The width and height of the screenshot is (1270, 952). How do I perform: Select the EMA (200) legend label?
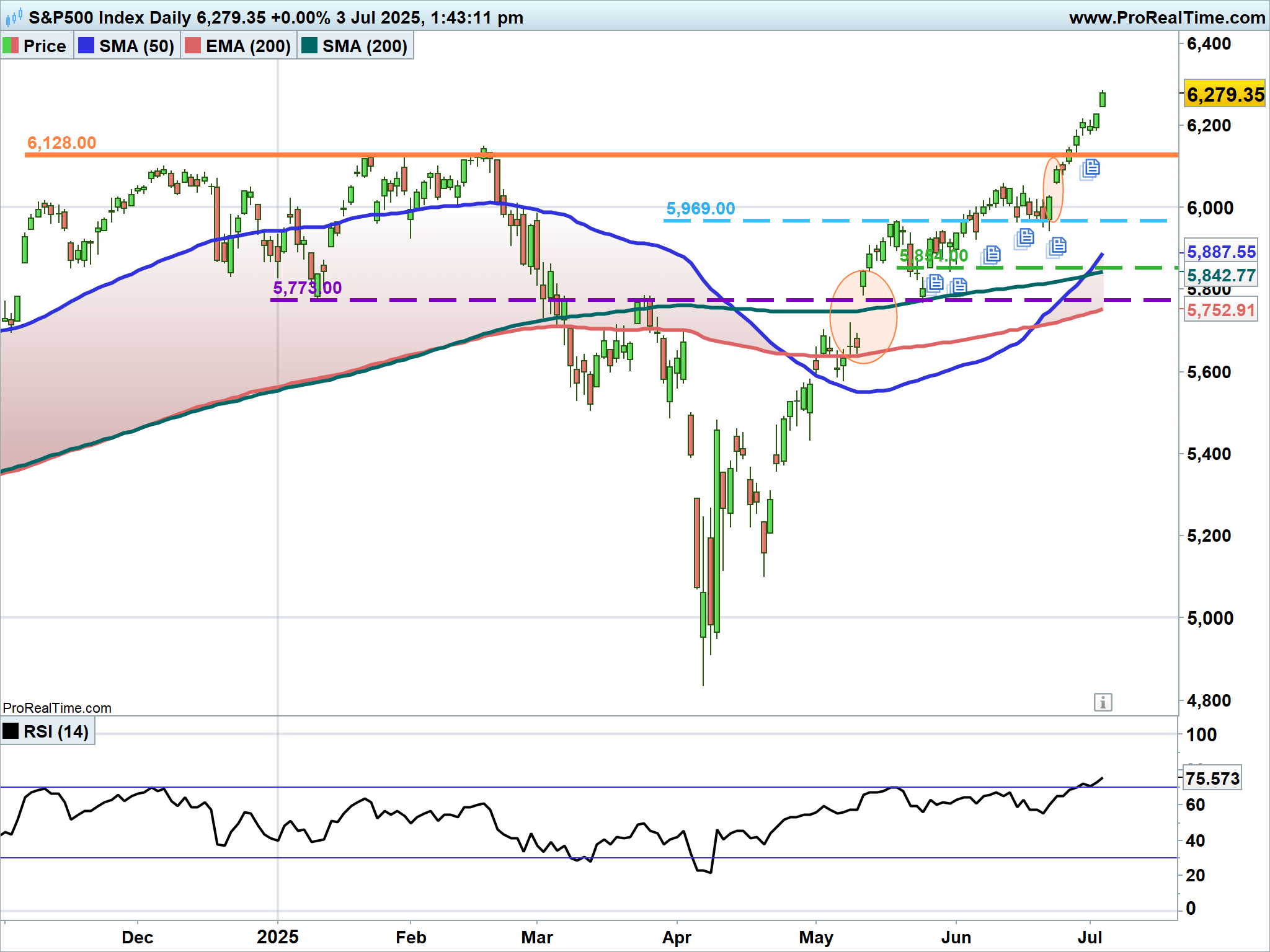coord(248,46)
